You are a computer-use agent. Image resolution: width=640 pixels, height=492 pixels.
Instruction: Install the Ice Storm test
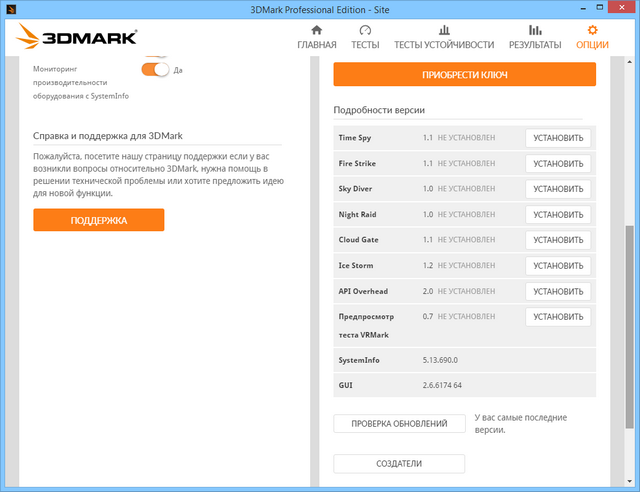click(558, 266)
